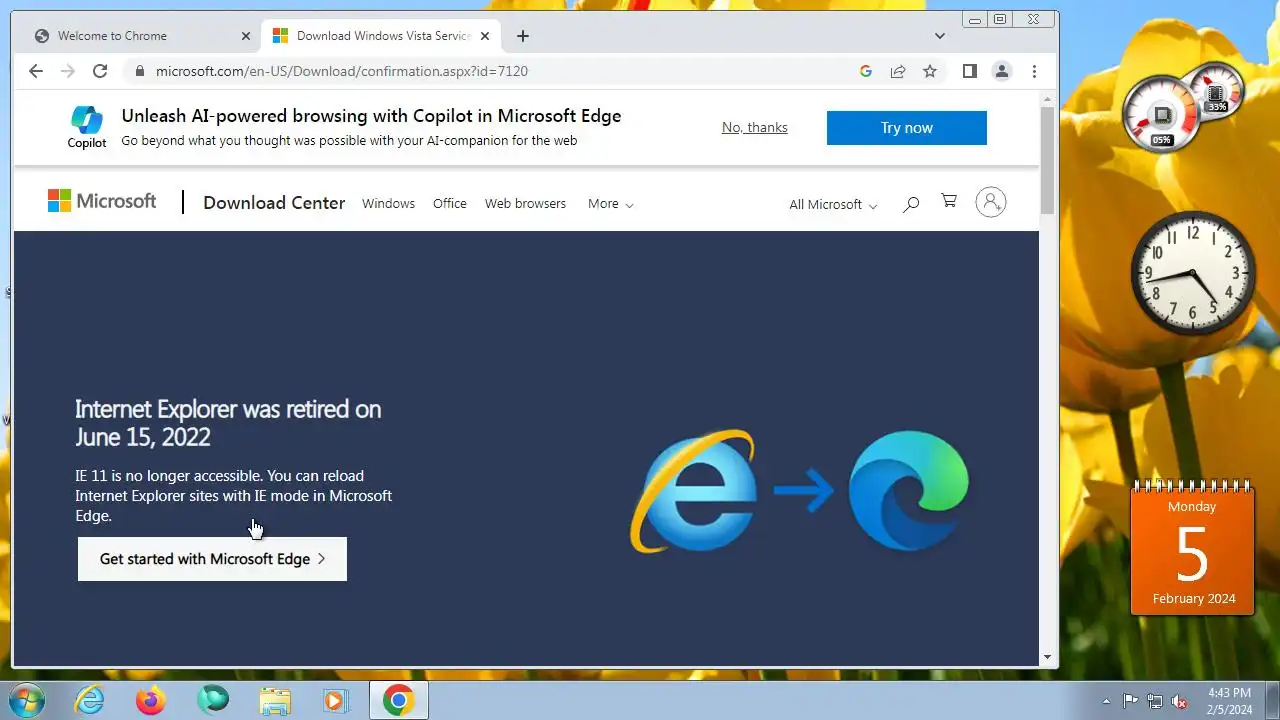Click the CPU meter gadget
The width and height of the screenshot is (1280, 720).
(x=1185, y=107)
